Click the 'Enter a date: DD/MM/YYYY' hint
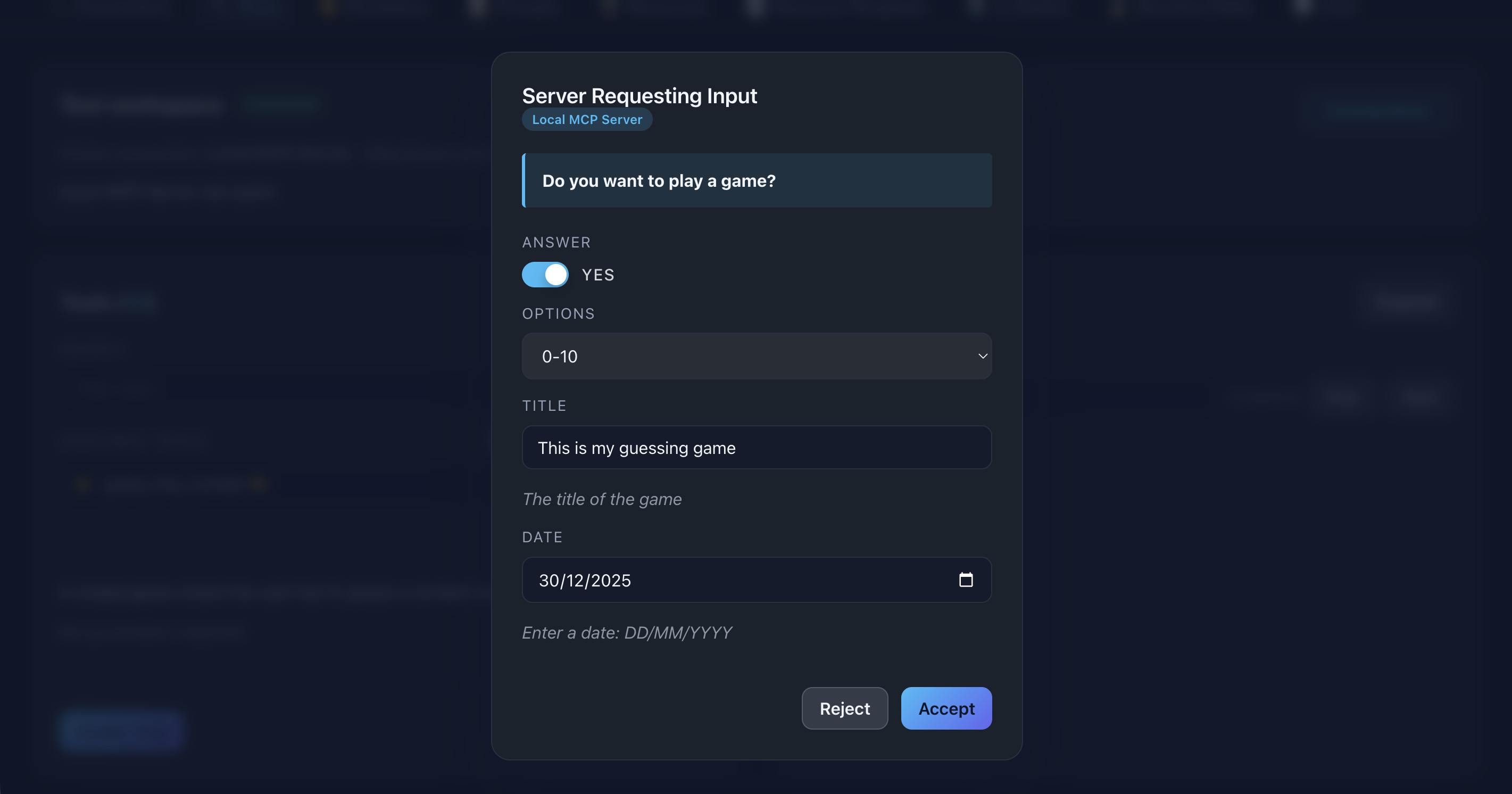Screen dimensions: 1512x794 627,633
